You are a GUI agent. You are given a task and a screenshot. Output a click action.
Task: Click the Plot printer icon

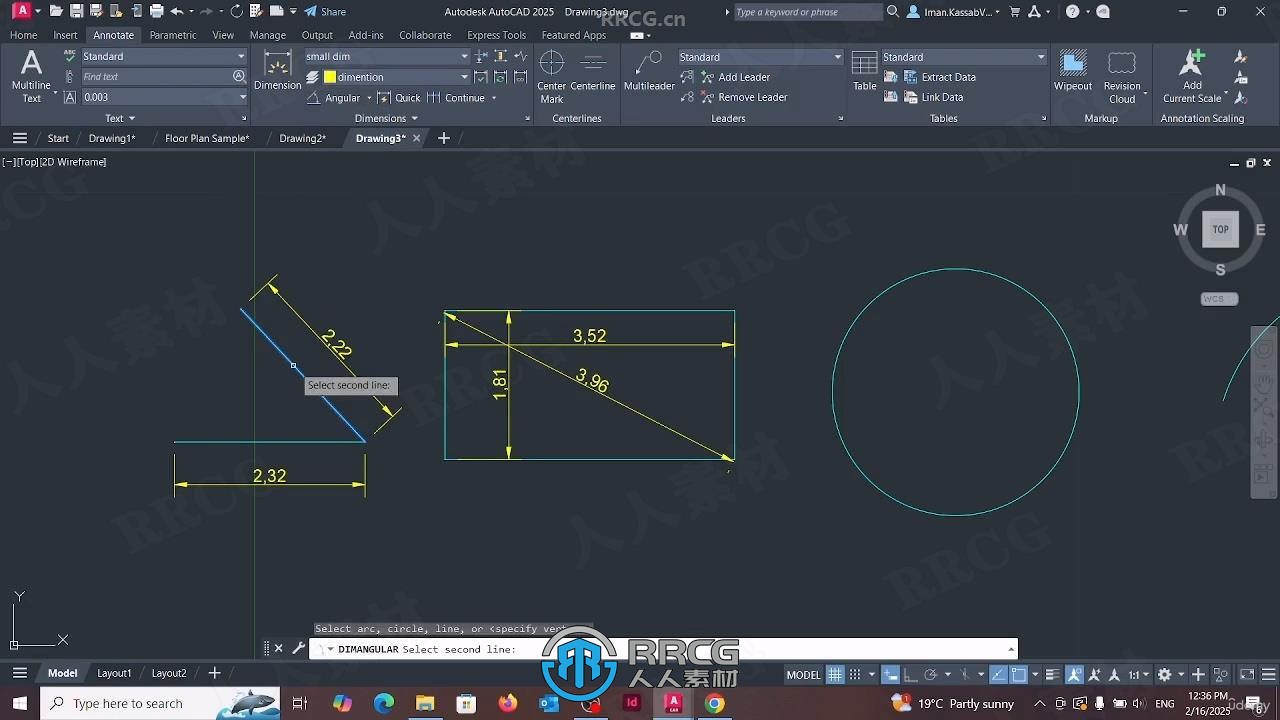coord(156,11)
